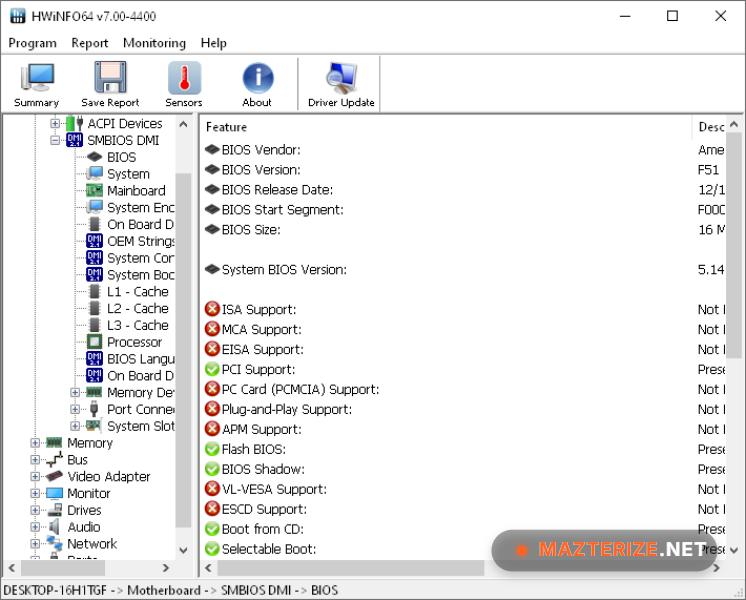Select the BIOS Vendor row

(x=464, y=150)
